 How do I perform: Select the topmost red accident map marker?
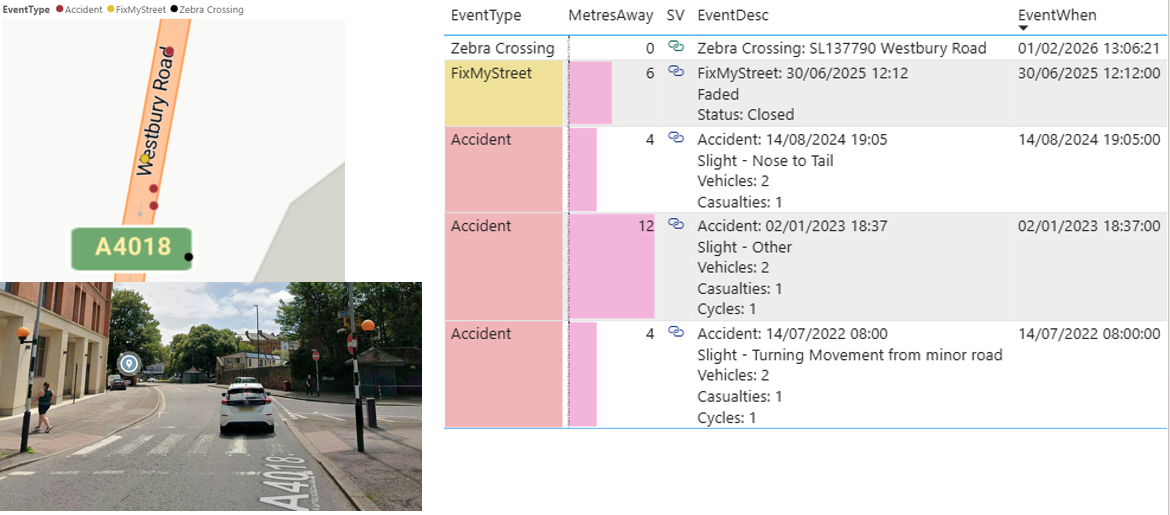pyautogui.click(x=170, y=51)
